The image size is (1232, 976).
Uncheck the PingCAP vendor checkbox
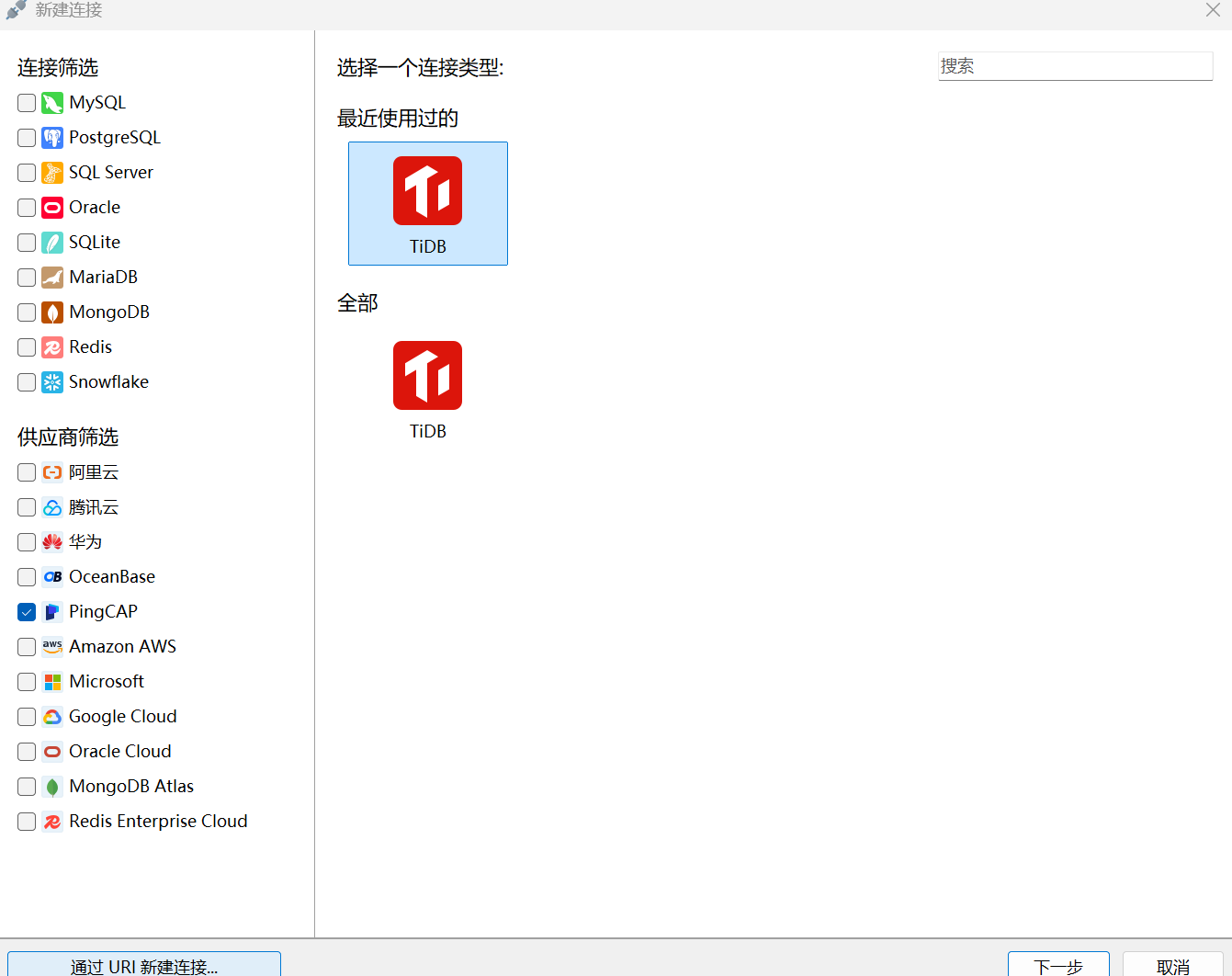[x=27, y=612]
